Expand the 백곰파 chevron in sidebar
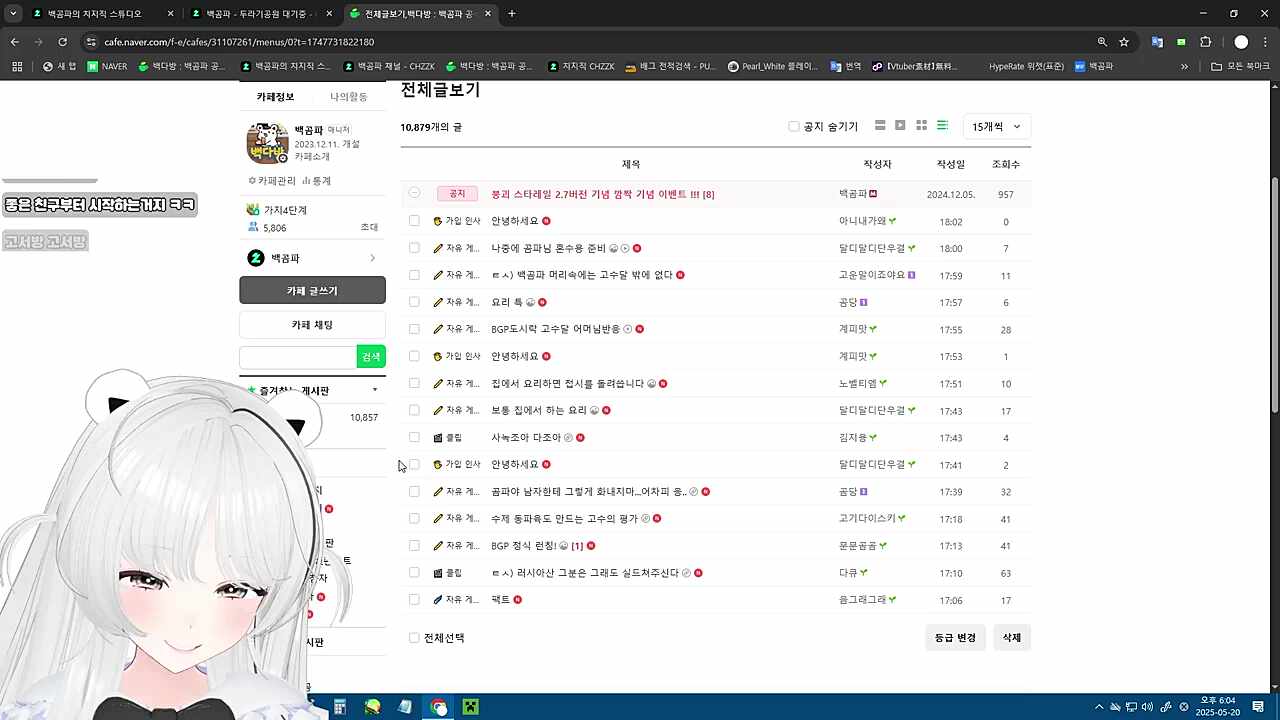Viewport: 1280px width, 720px height. pos(373,258)
